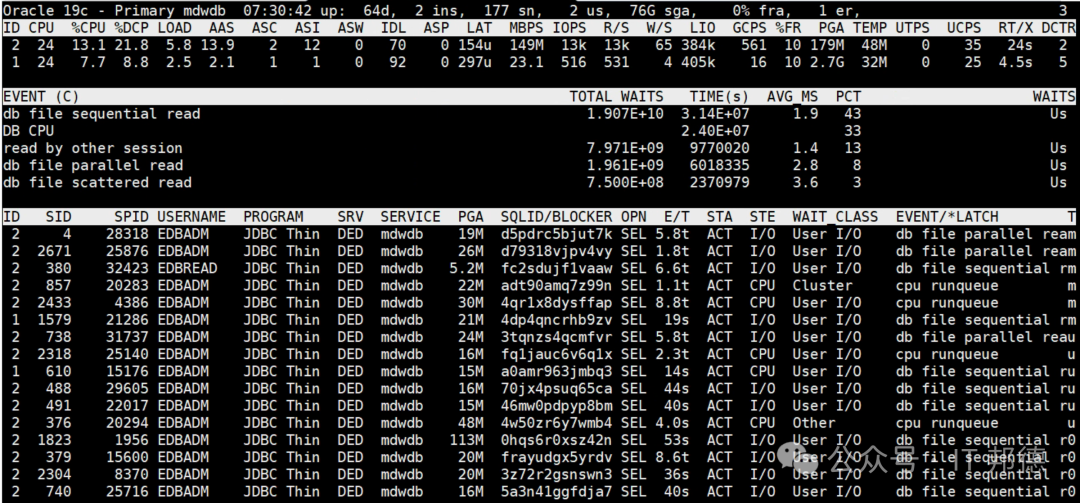
Task: Select the 113M PGA value
Action: tap(466, 440)
